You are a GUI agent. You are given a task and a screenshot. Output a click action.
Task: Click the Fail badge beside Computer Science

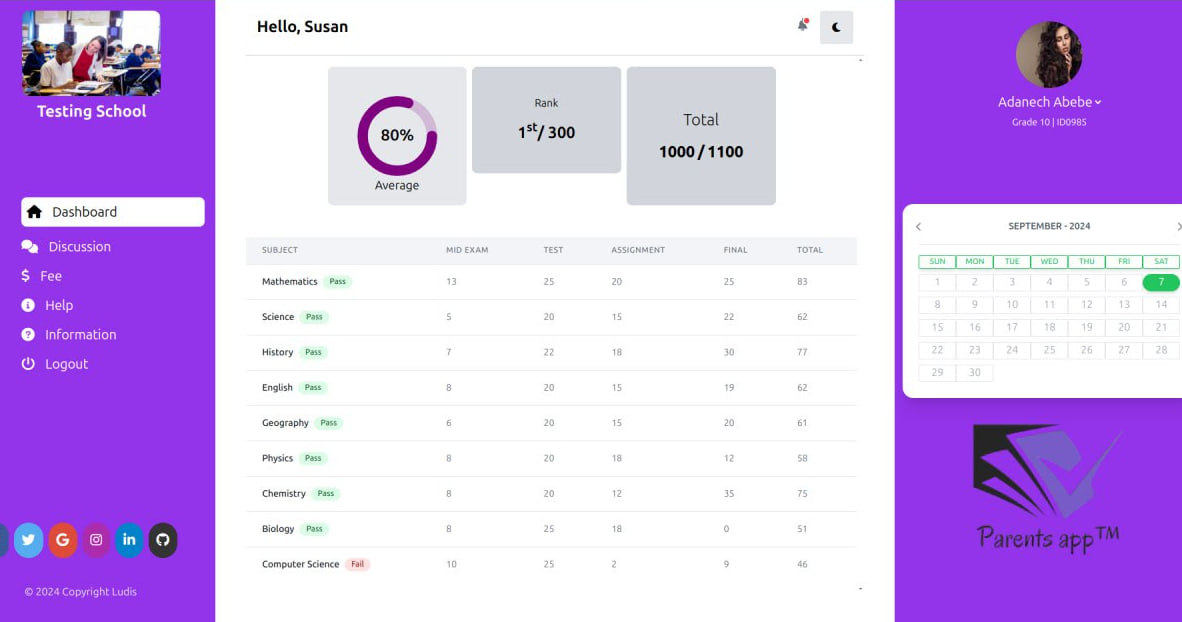(357, 564)
